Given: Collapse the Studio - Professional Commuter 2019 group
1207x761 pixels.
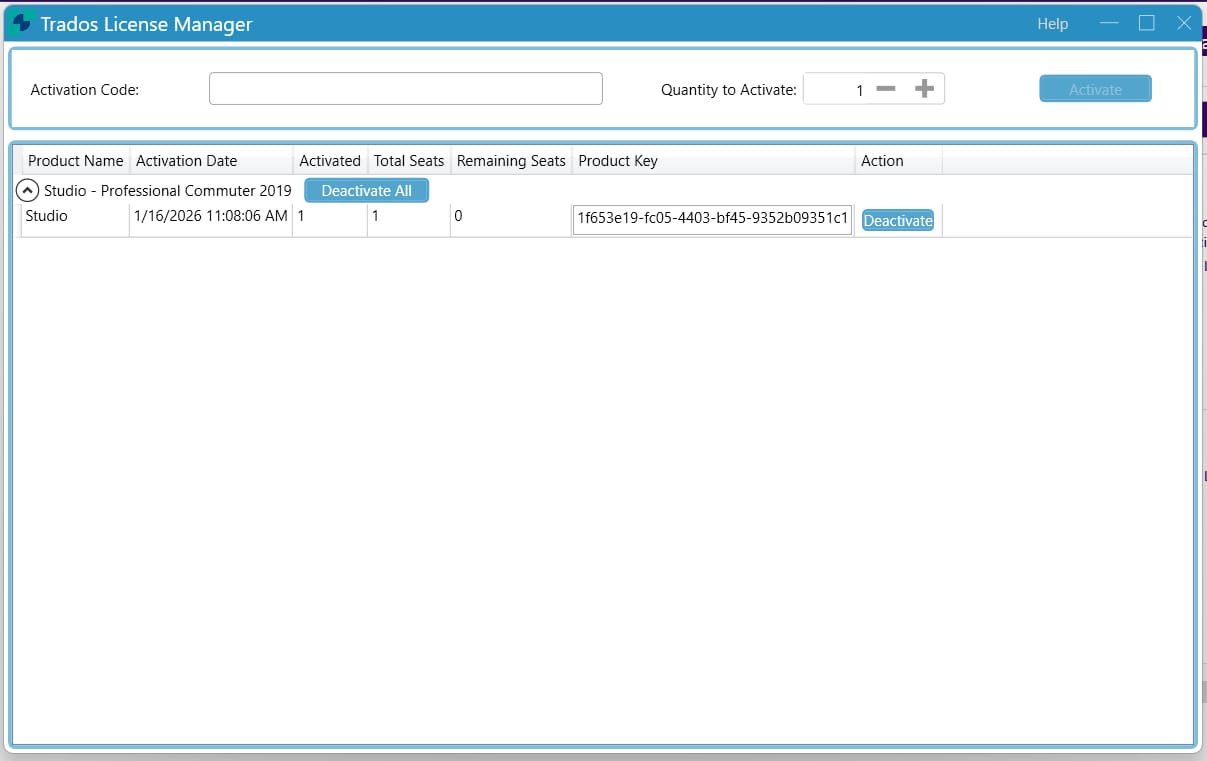Looking at the screenshot, I should (x=27, y=190).
